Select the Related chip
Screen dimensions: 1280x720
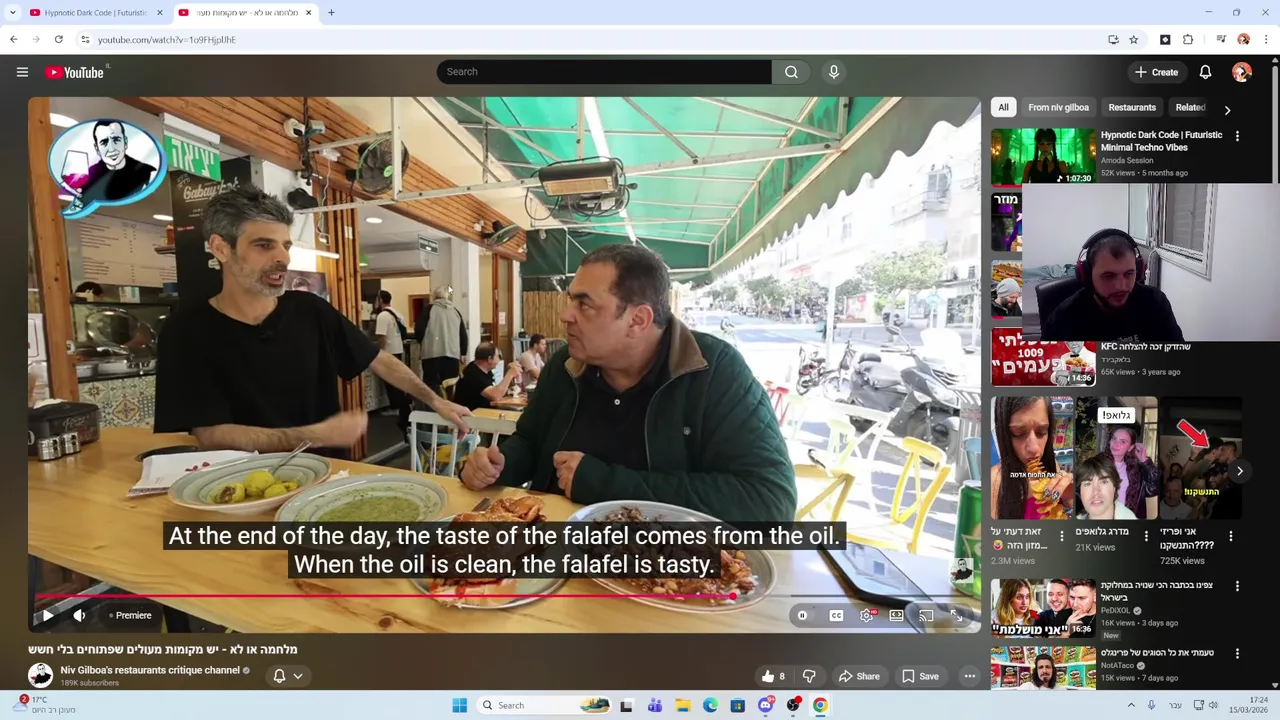pos(1190,107)
